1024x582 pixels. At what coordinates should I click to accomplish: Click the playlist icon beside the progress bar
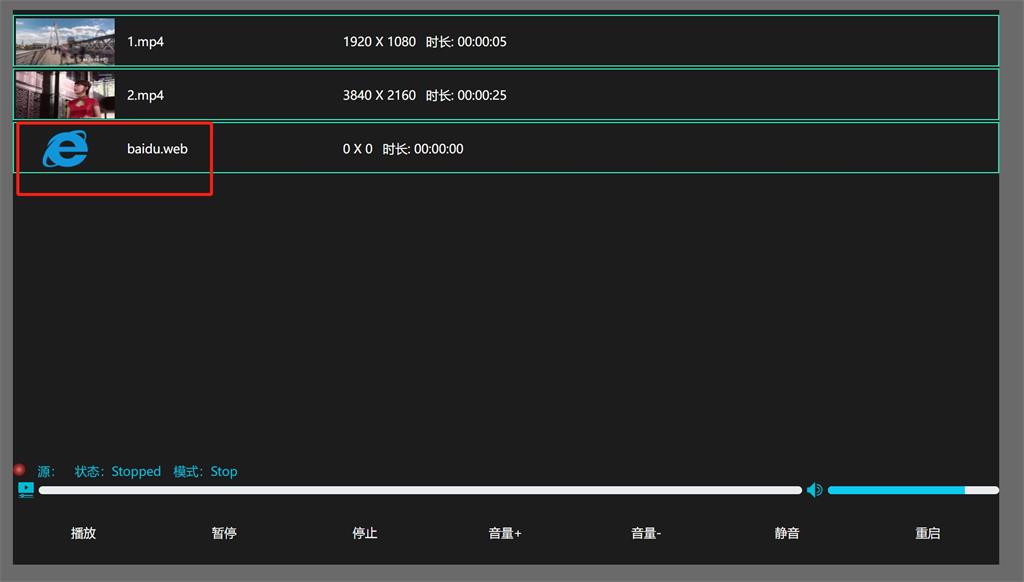pos(25,490)
